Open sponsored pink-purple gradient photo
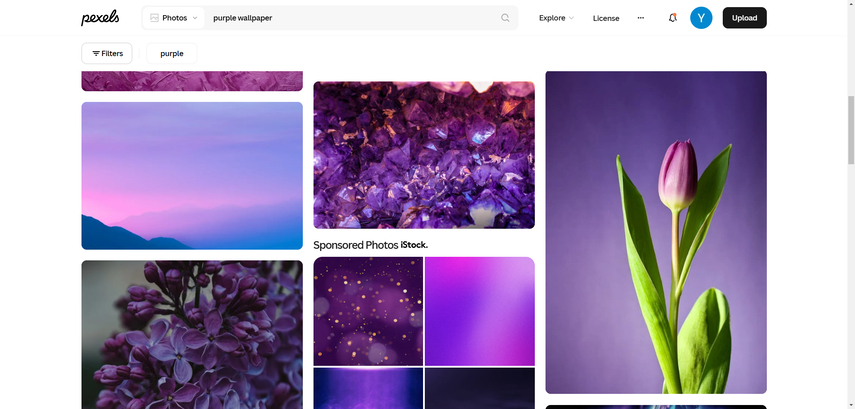 click(x=480, y=311)
